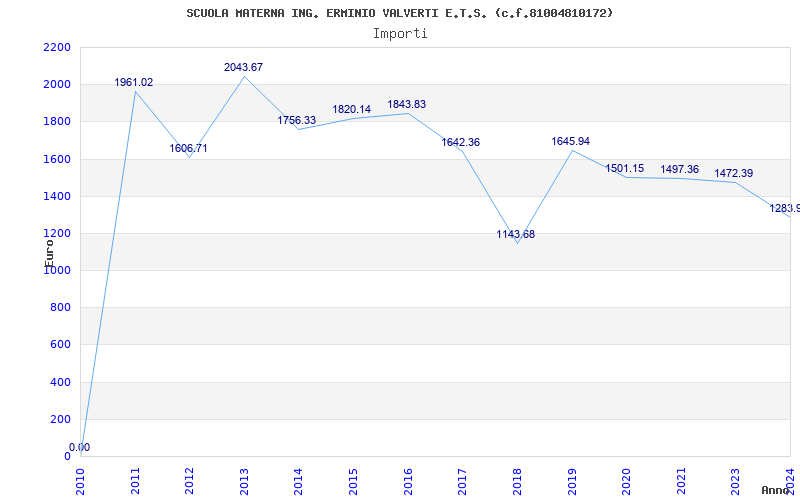This screenshot has height=500, width=800.
Task: Click the 1820.14 value label
Action: pos(352,109)
